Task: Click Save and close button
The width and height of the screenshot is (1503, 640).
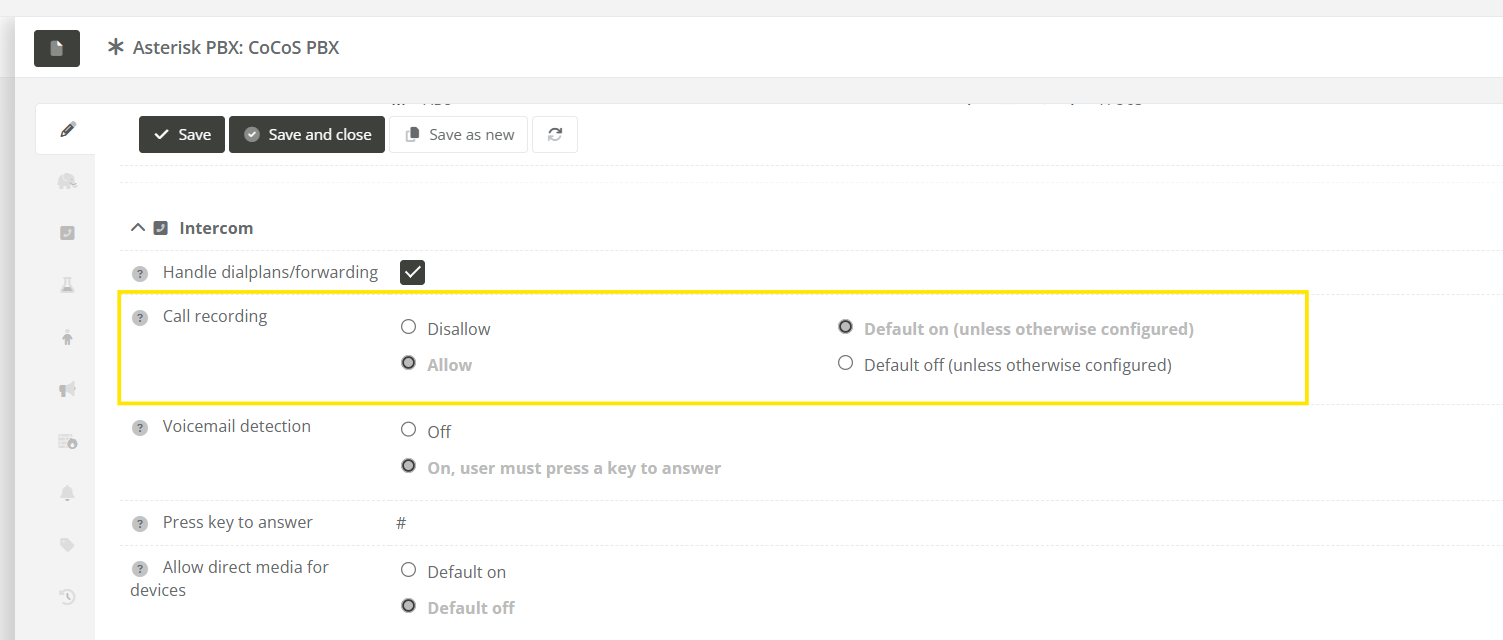Action: pyautogui.click(x=307, y=135)
